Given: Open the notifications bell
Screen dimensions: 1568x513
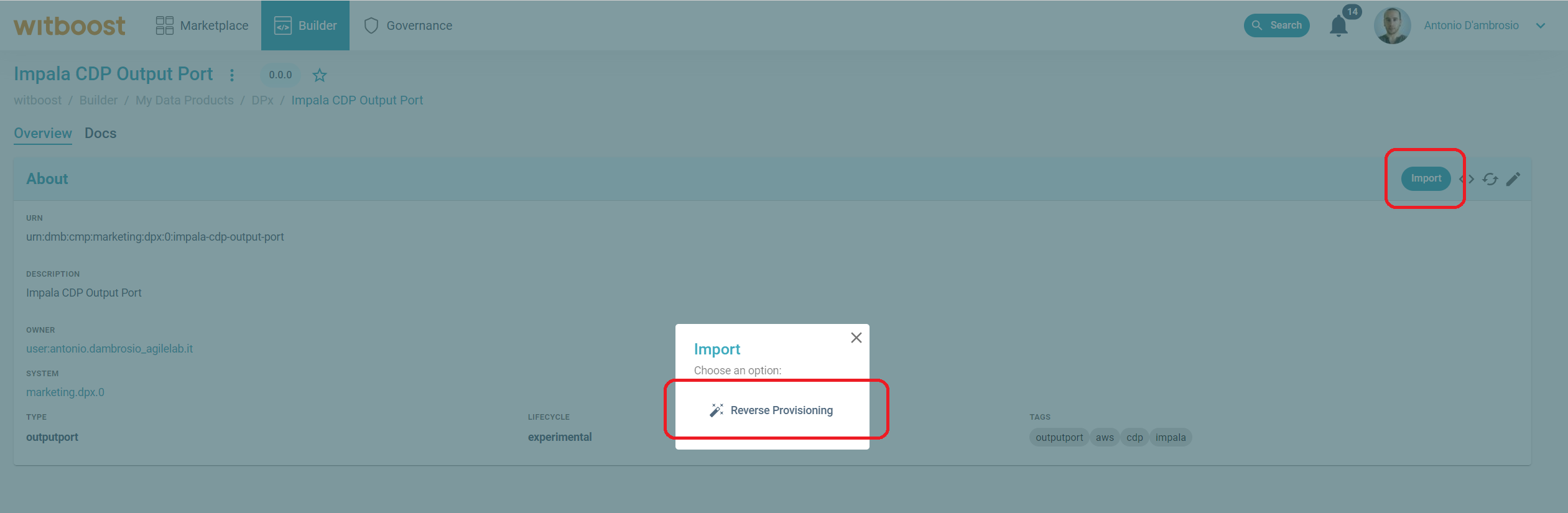Looking at the screenshot, I should click(x=1338, y=26).
